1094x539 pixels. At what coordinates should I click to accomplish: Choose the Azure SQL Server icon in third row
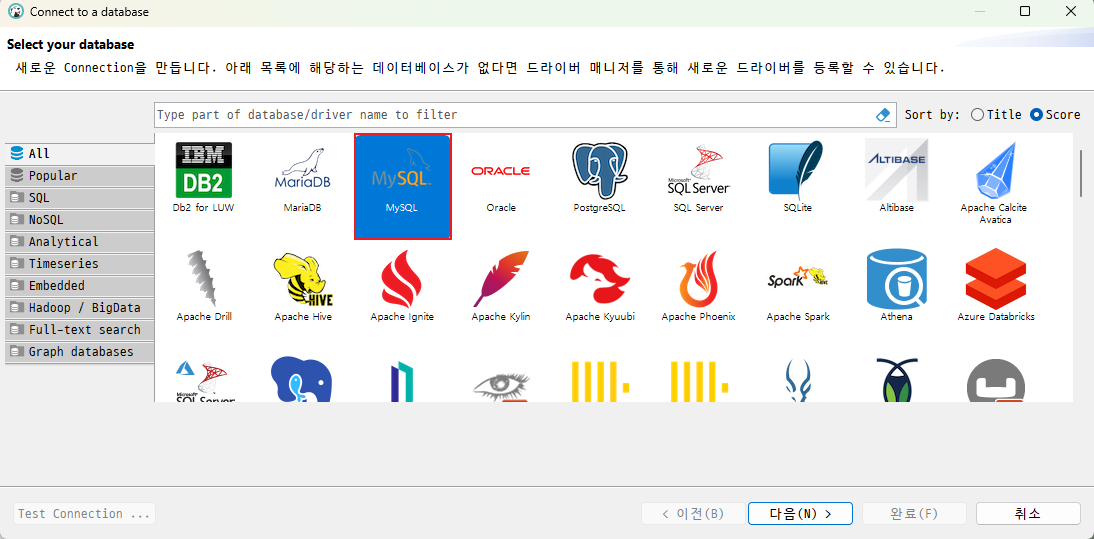(204, 381)
